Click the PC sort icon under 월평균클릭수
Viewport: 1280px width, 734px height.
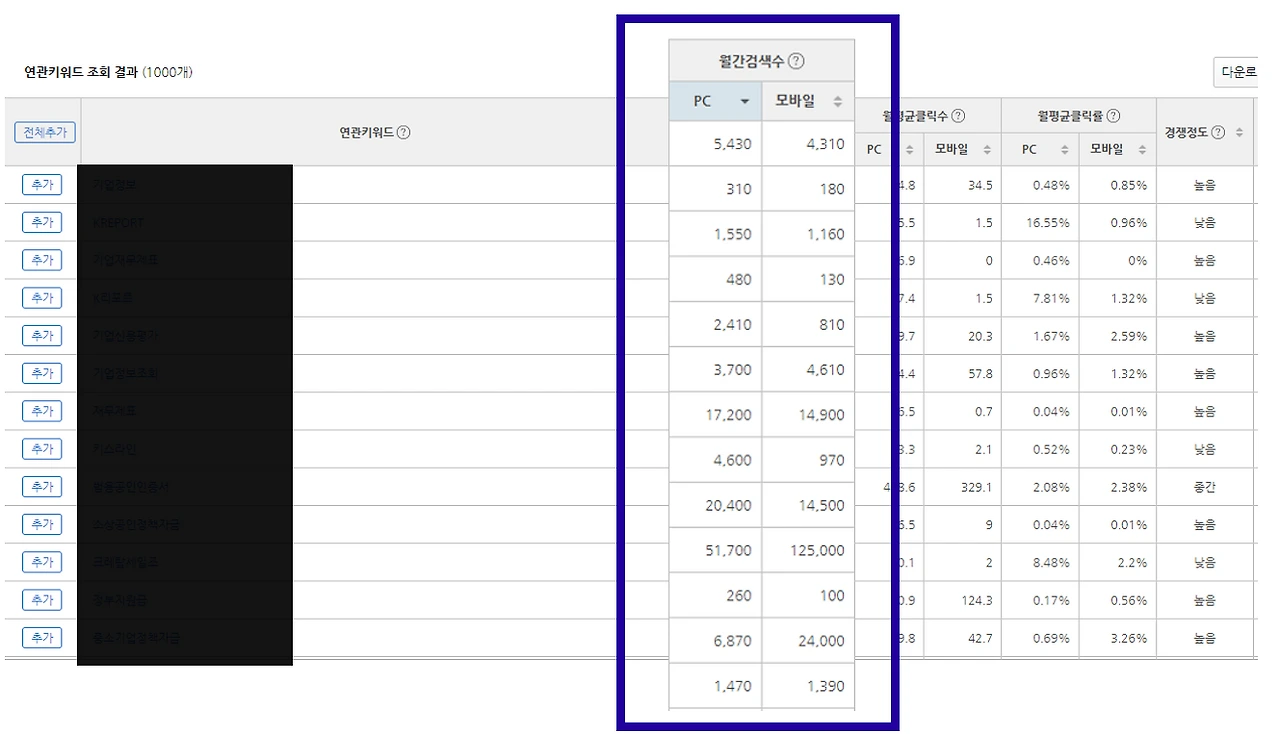[908, 149]
